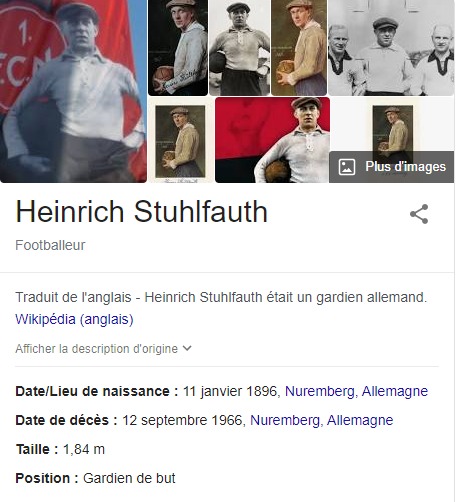Expand Afficher la description d'origine

coord(103,349)
